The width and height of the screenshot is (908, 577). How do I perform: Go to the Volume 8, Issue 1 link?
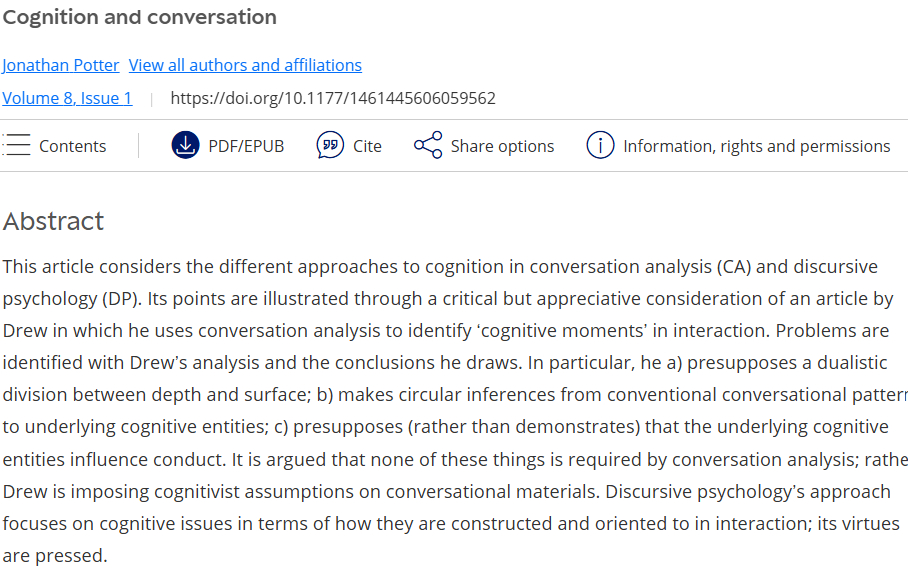point(67,98)
